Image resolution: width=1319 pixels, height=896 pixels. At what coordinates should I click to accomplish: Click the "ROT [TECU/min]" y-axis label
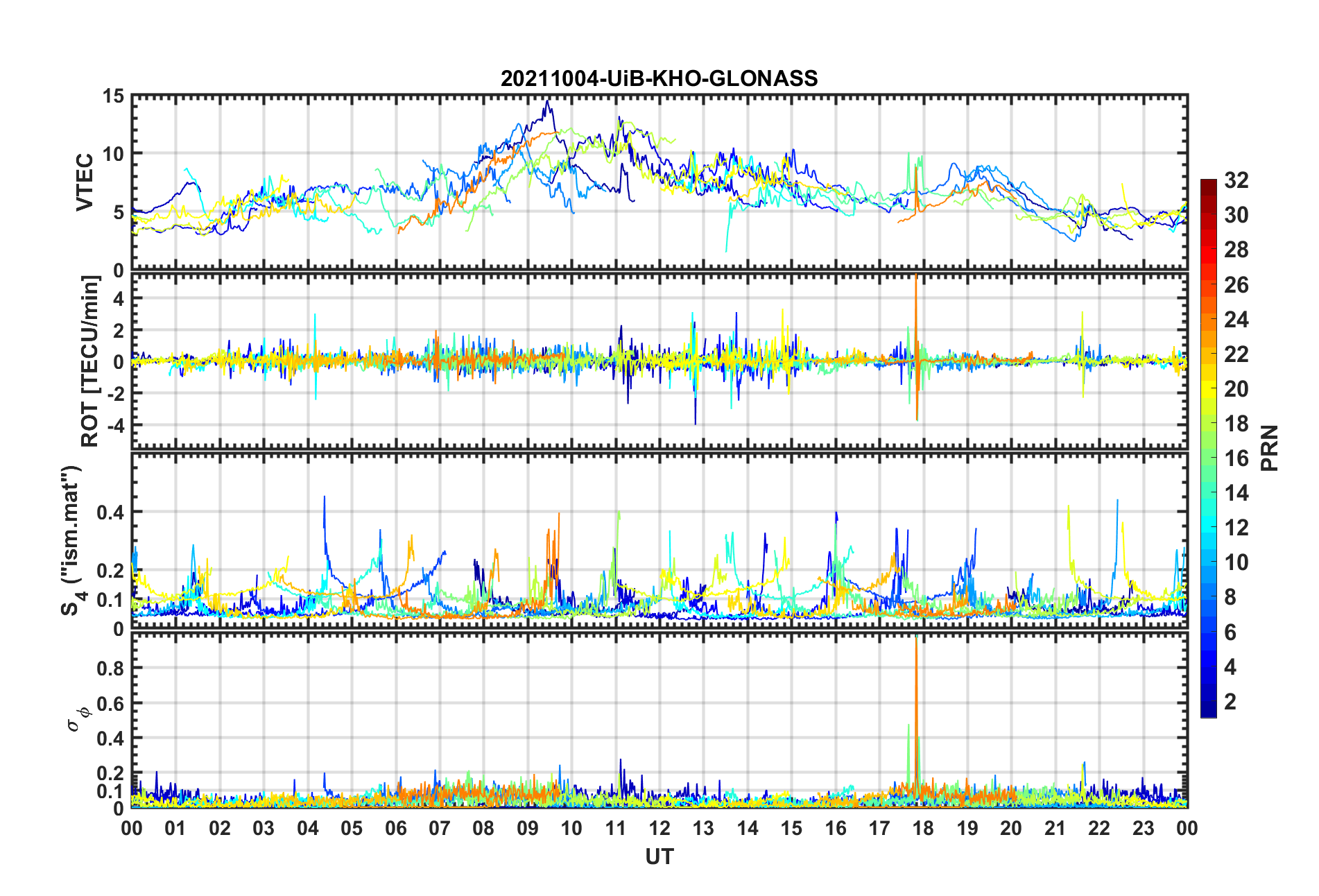(90, 361)
